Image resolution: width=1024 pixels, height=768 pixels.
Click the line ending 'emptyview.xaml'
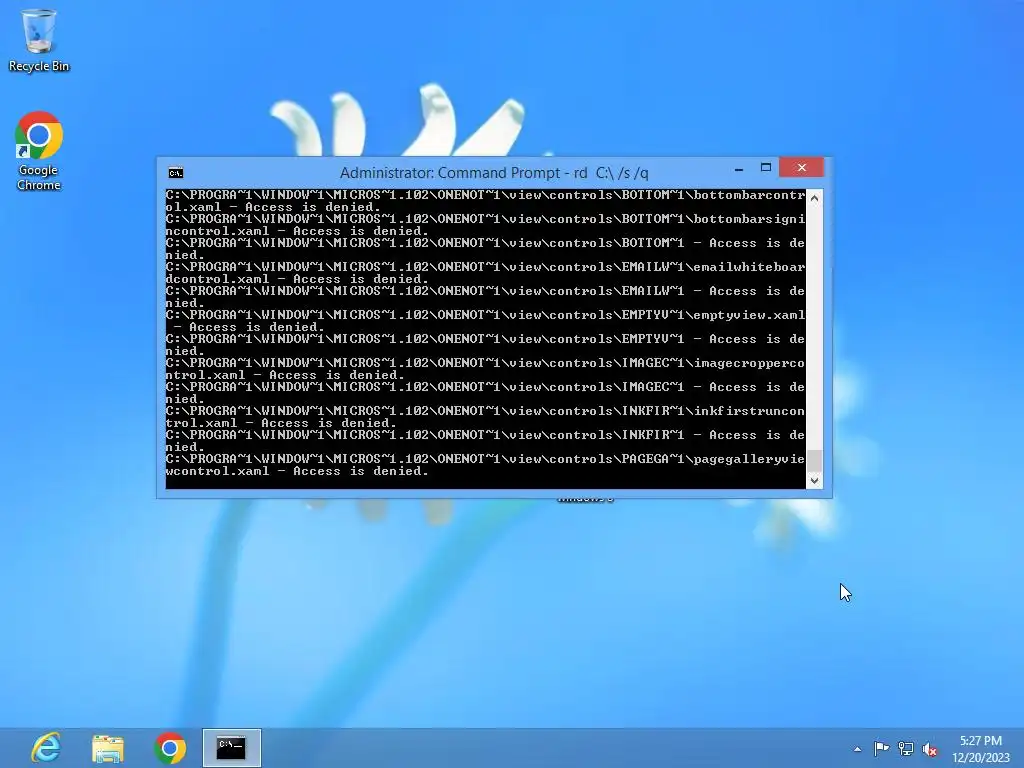485,315
